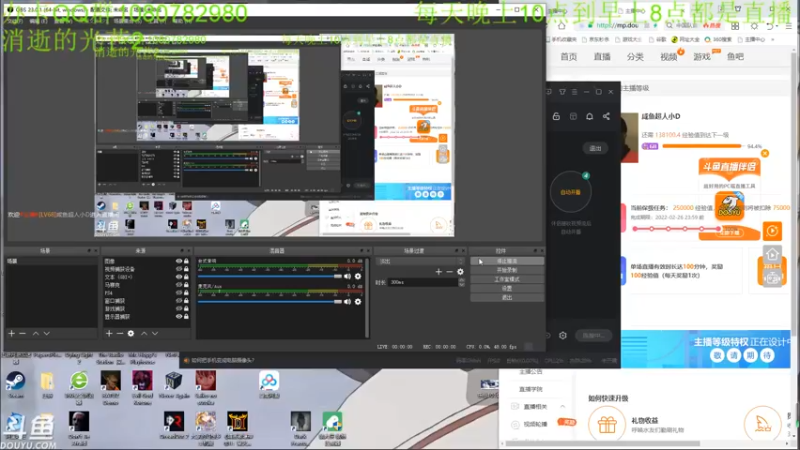The width and height of the screenshot is (800, 450).
Task: Click the Settings button in OBS Controls
Action: coord(507,288)
